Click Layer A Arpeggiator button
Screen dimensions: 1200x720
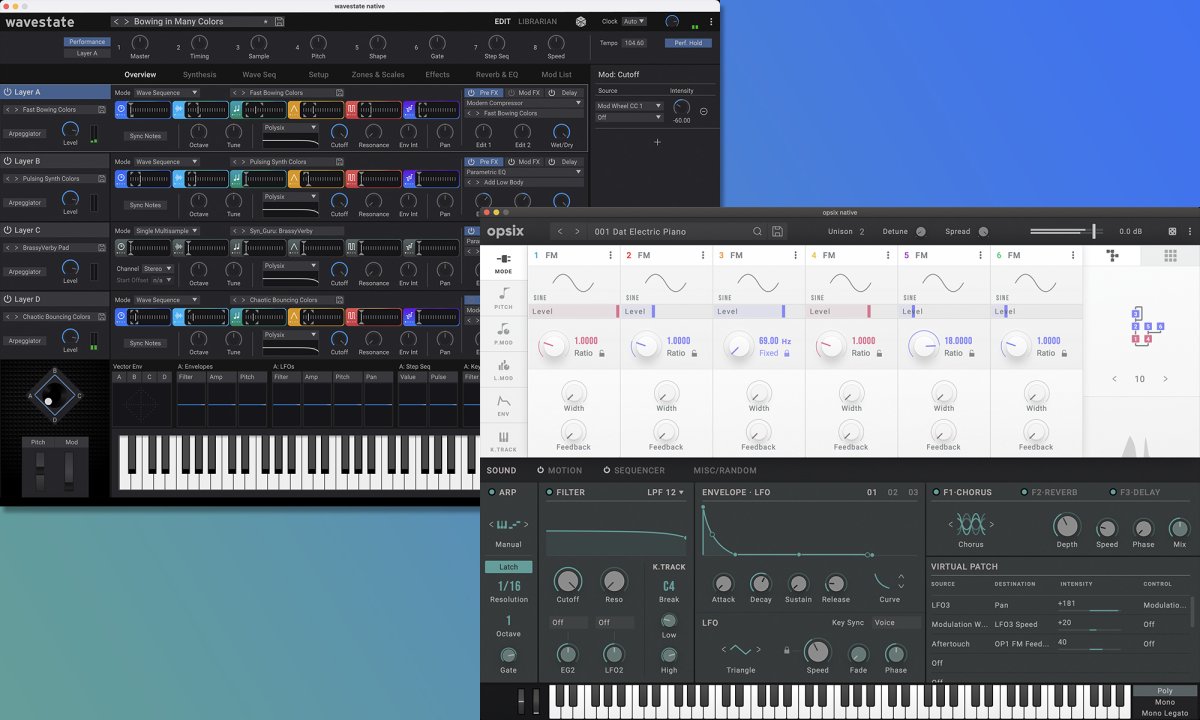coord(25,133)
